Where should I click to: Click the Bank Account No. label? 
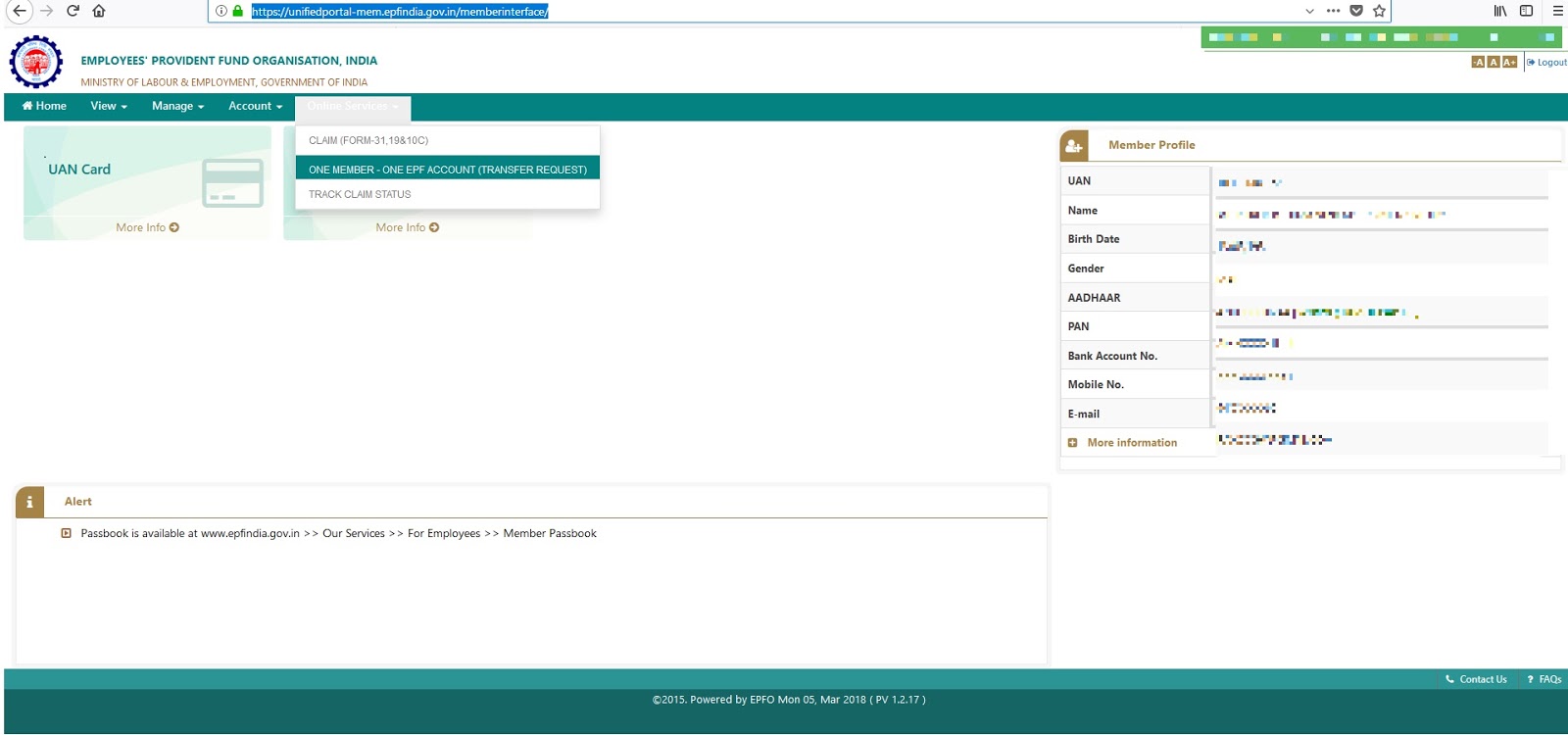point(1112,356)
